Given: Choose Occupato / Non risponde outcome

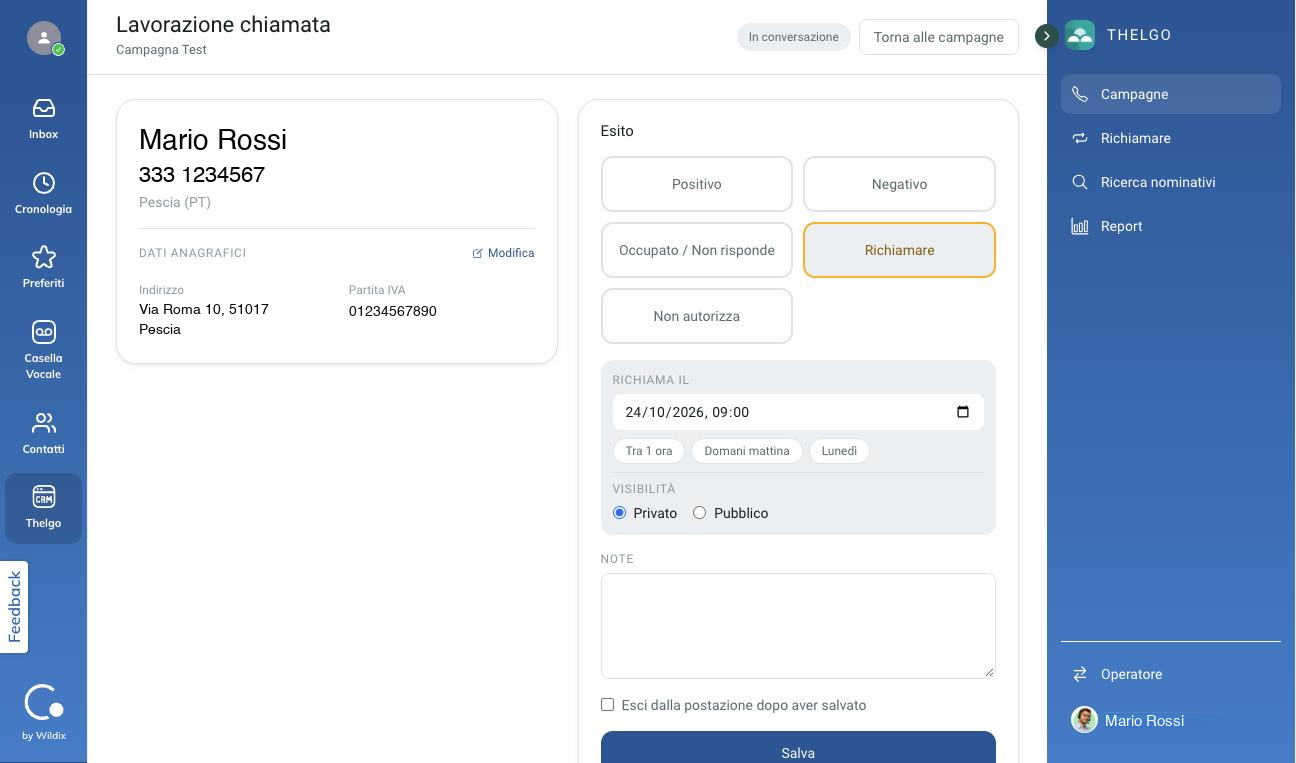Looking at the screenshot, I should coord(697,250).
